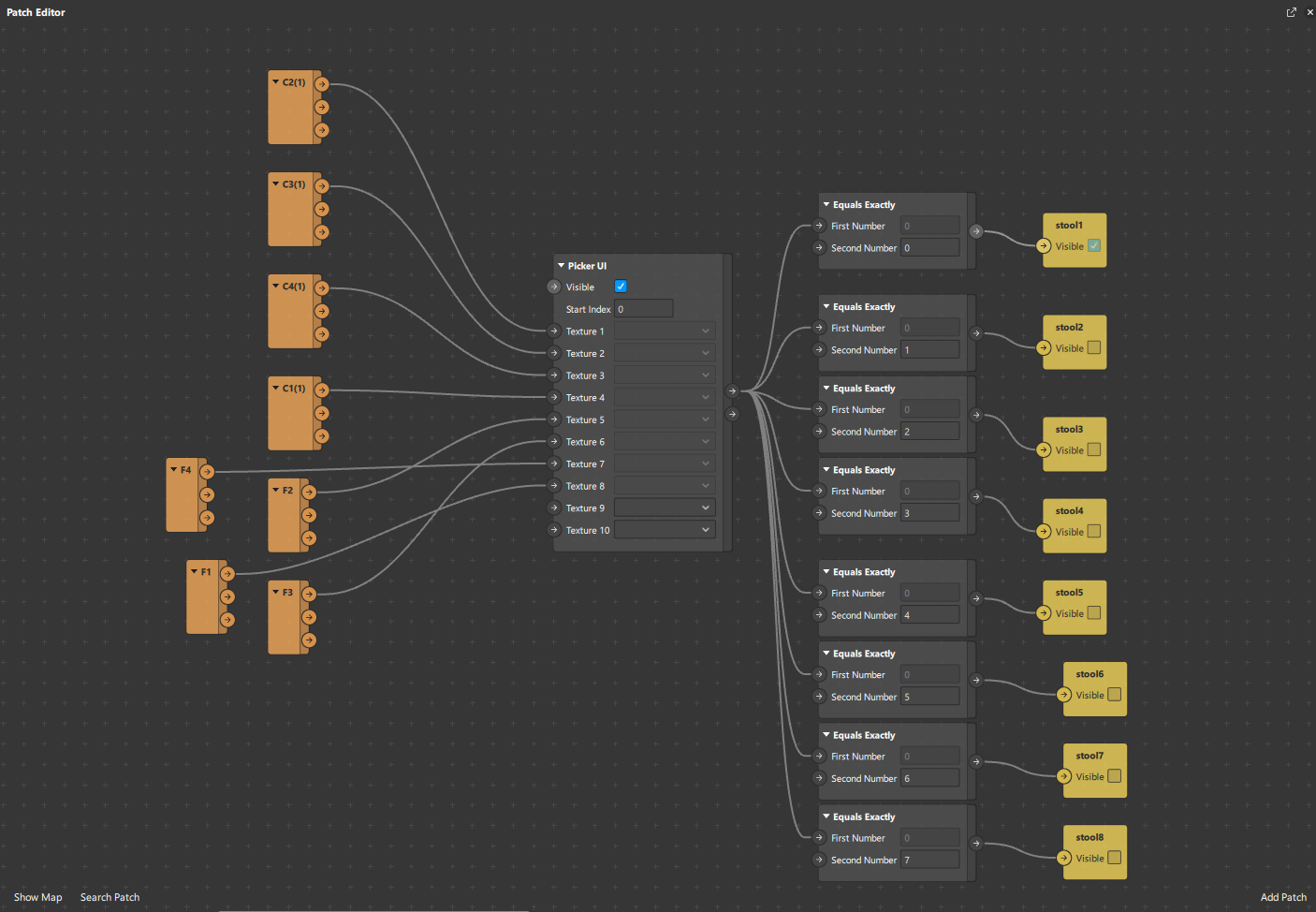Click the top output port of F1 patch
Viewport: 1316px width, 912px height.
227,574
